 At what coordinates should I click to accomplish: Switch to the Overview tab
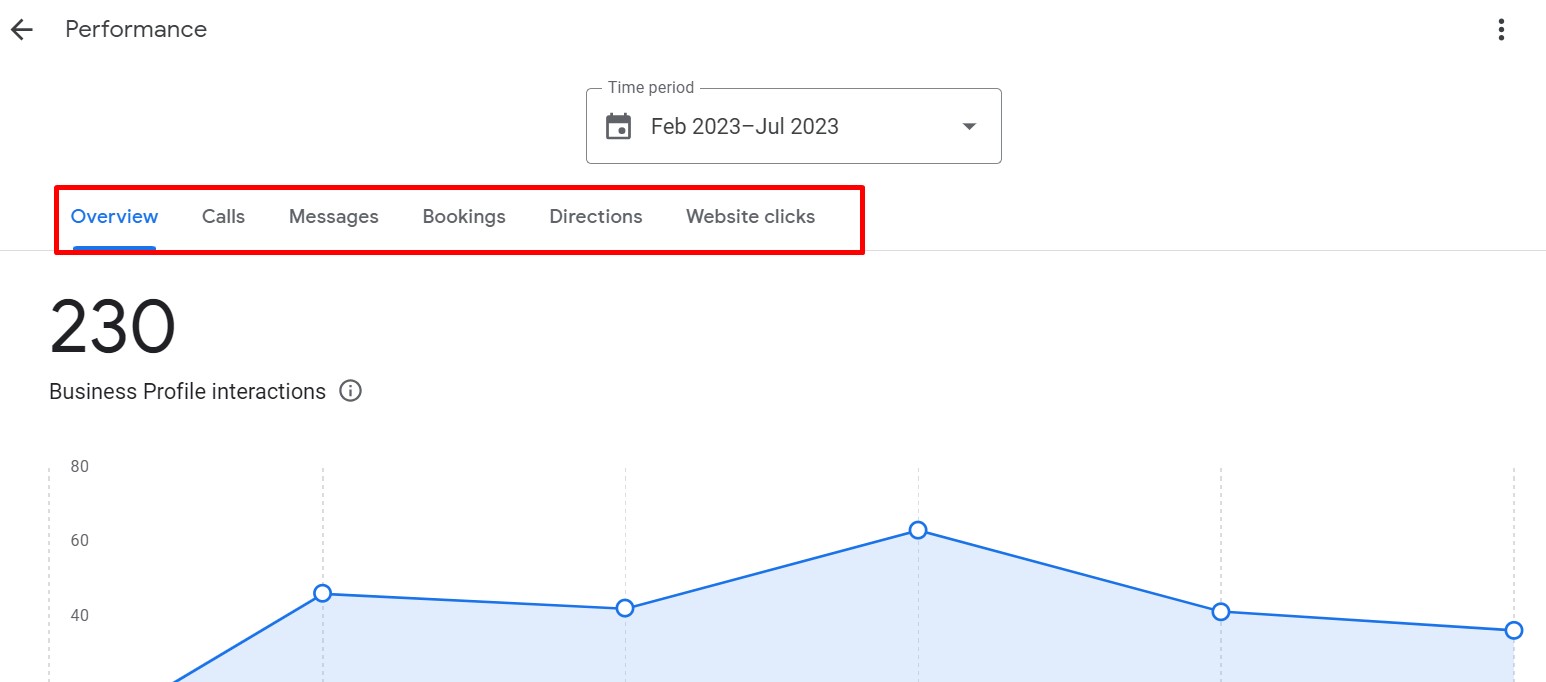[x=114, y=217]
